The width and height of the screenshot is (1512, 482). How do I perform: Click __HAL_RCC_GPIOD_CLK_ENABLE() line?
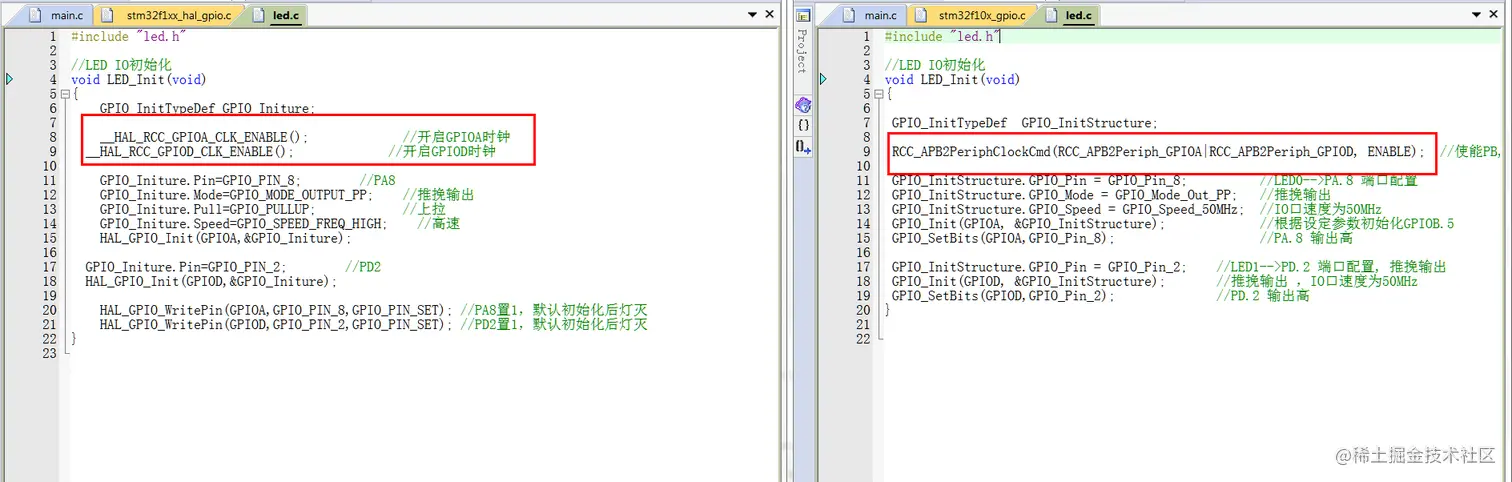[190, 152]
